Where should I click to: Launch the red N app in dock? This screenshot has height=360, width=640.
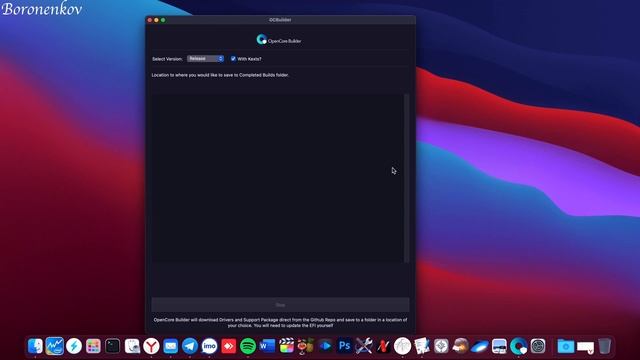pos(383,346)
